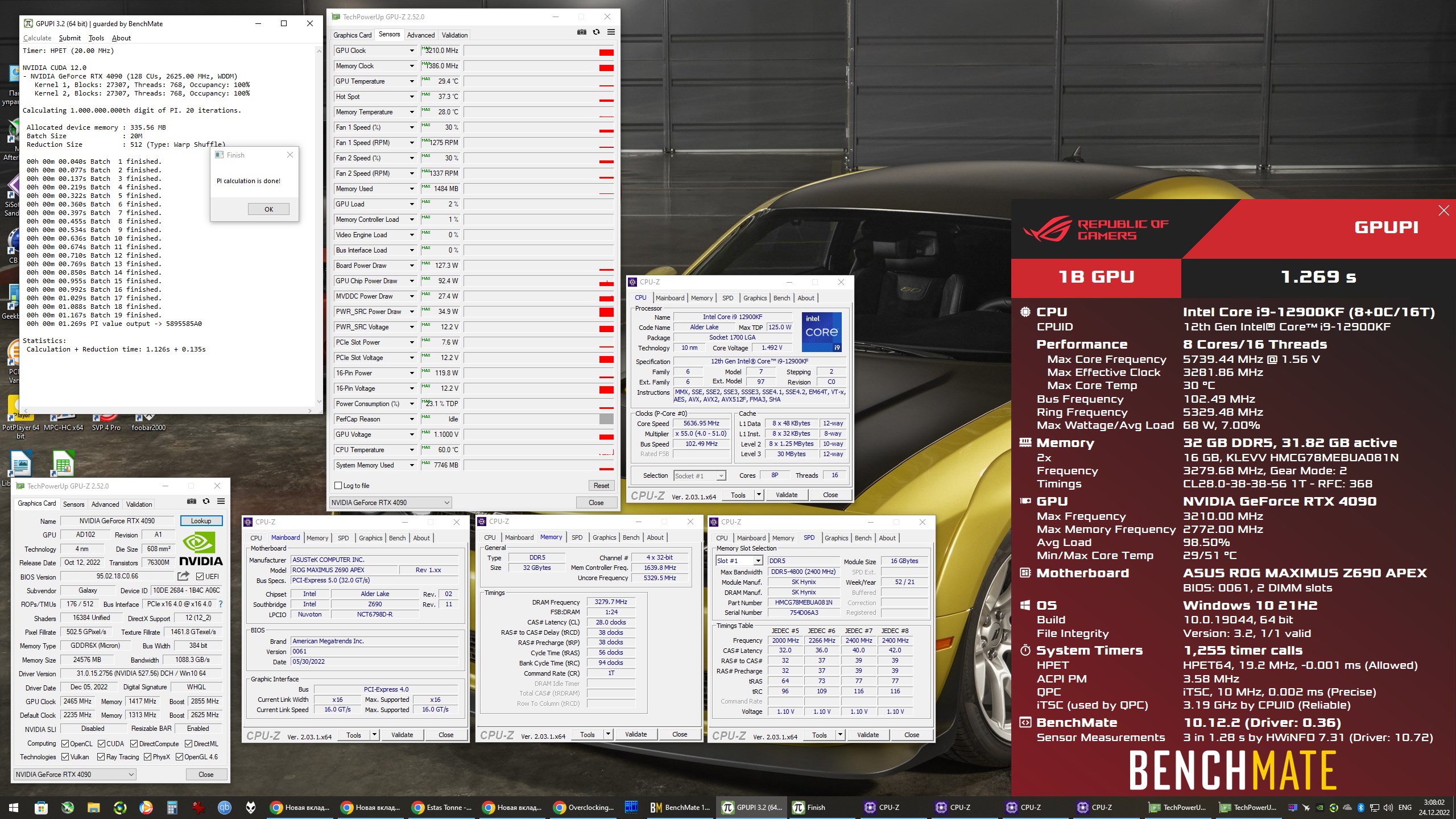
Task: Toggle OpenCL checkbox
Action: click(65, 743)
